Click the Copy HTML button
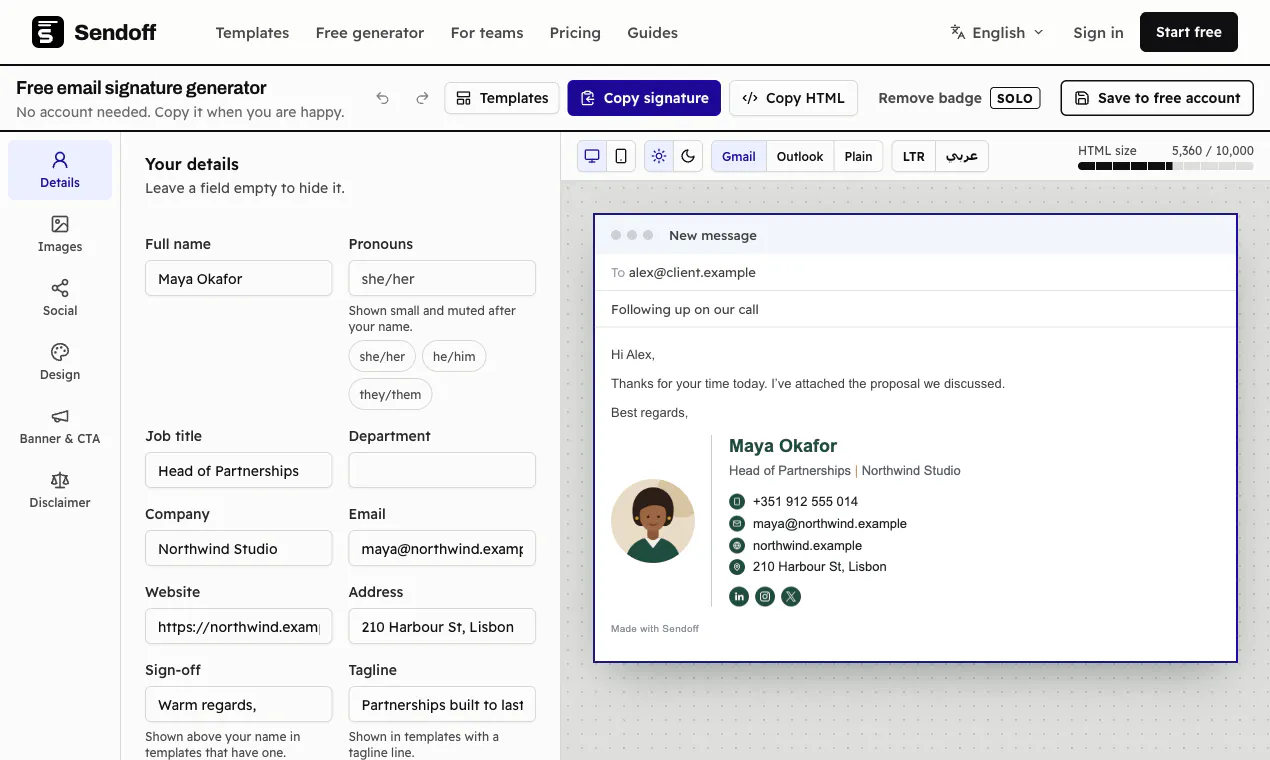The height and width of the screenshot is (760, 1270). 793,98
